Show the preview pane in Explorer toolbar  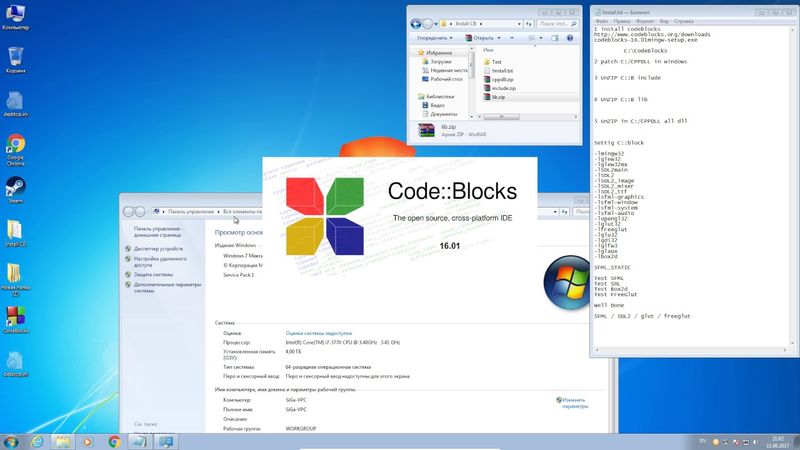(x=555, y=38)
